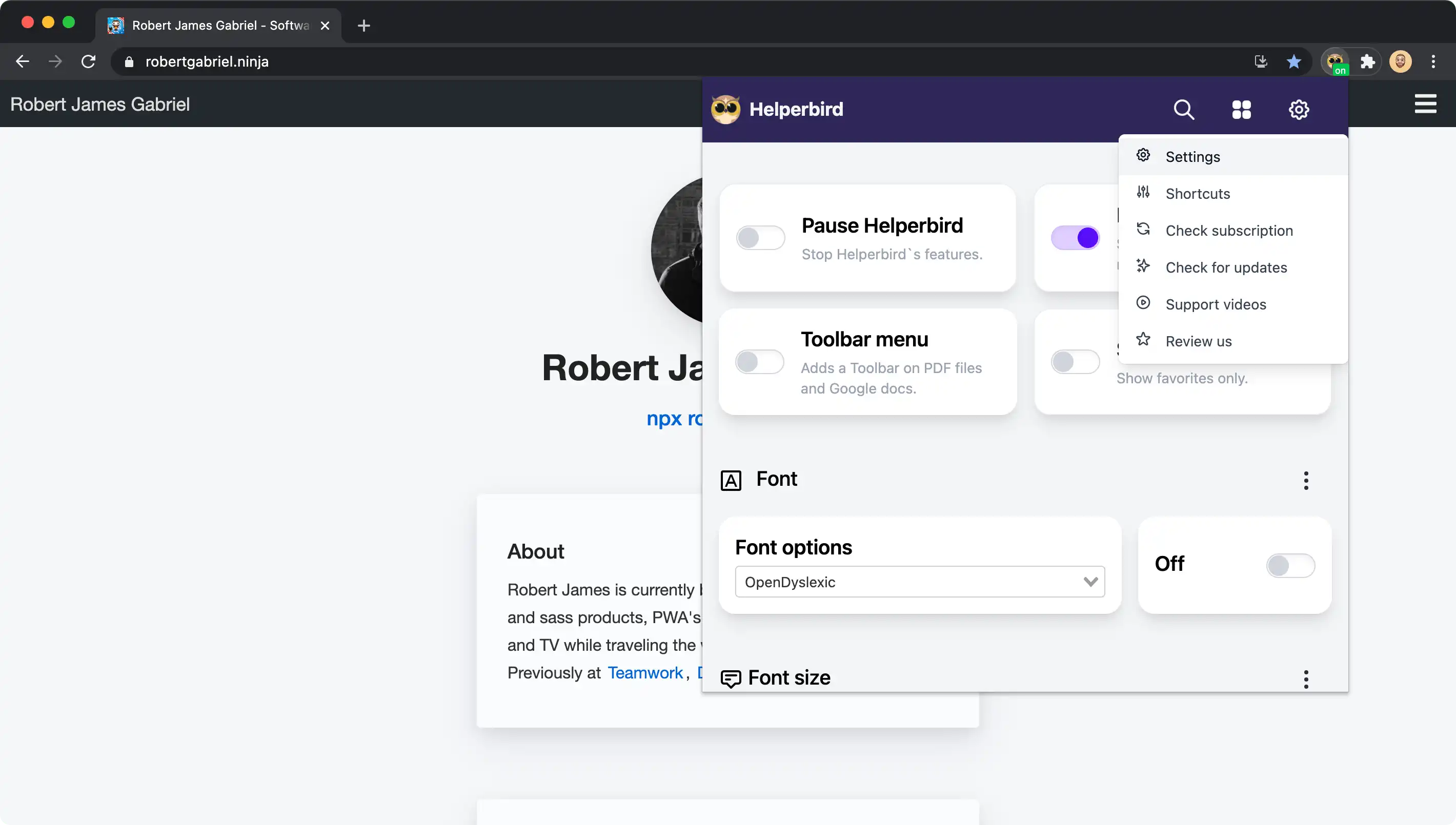Open Chrome profile avatar
Screen dimensions: 1456x825
(x=1400, y=62)
